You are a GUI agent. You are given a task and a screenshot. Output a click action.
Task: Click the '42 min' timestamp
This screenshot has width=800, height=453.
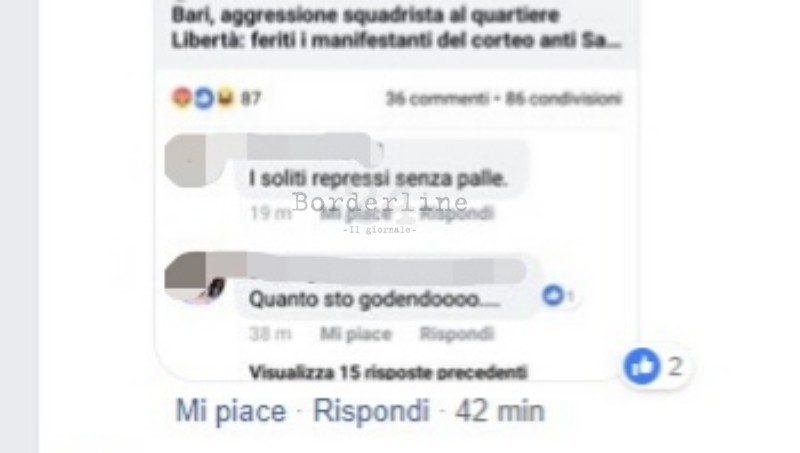499,411
